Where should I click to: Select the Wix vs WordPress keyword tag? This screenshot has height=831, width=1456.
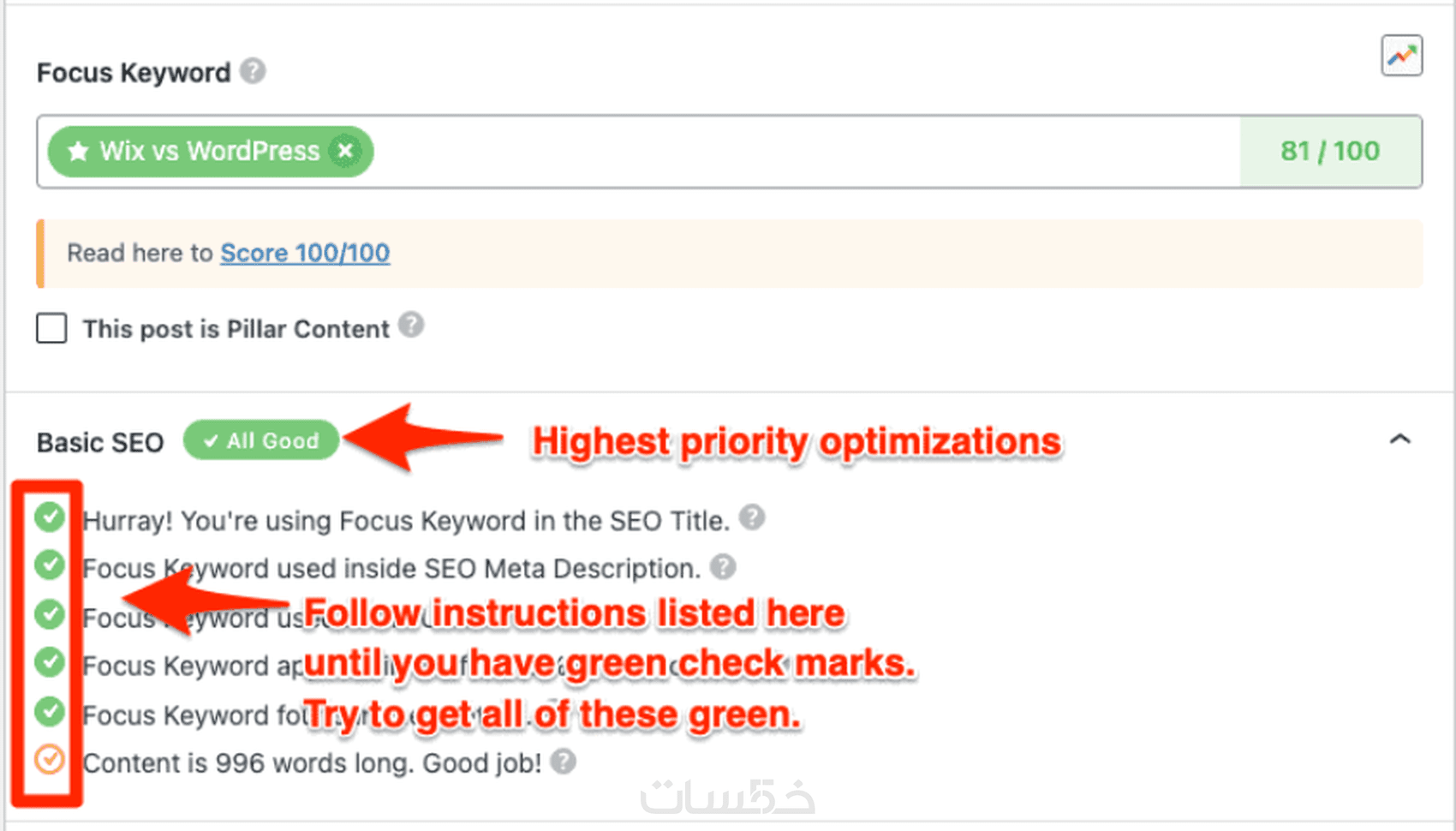point(210,152)
